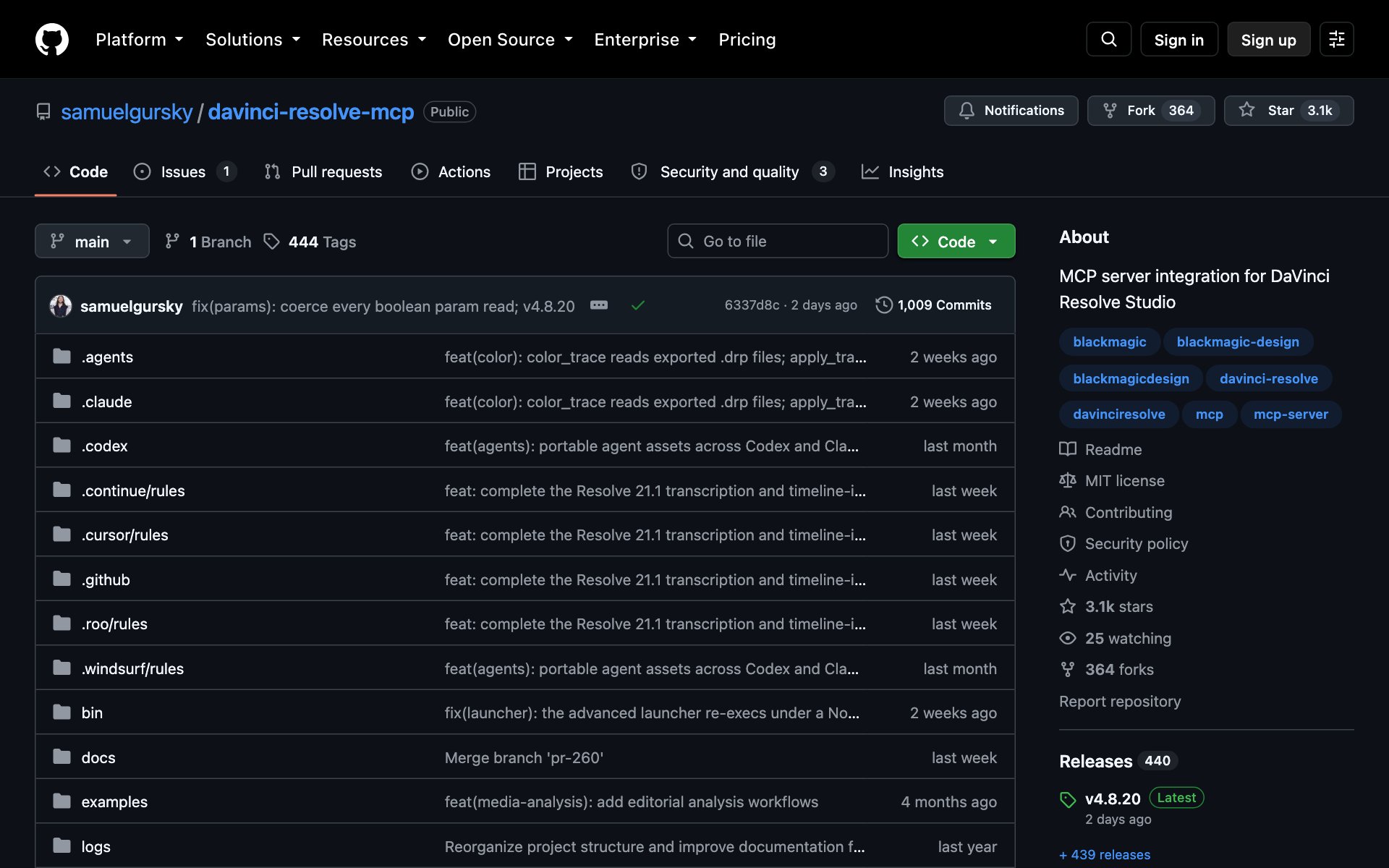Click the folder icon beside .claude

tap(62, 401)
